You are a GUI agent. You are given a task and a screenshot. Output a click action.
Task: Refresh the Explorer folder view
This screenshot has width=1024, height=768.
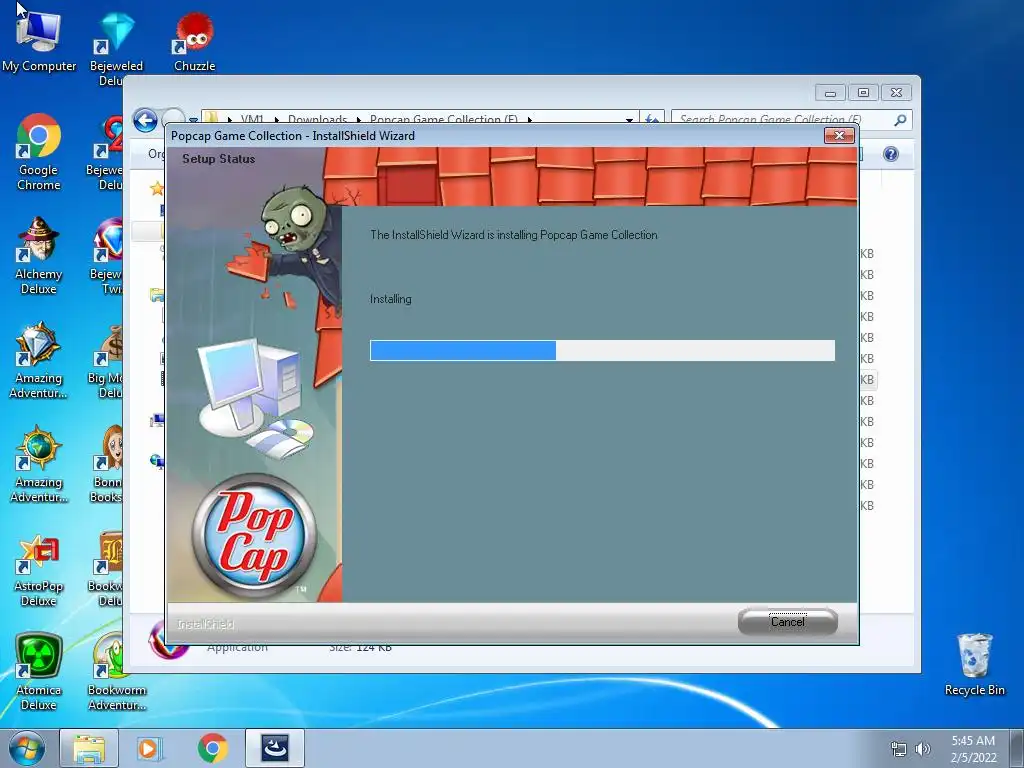point(652,118)
